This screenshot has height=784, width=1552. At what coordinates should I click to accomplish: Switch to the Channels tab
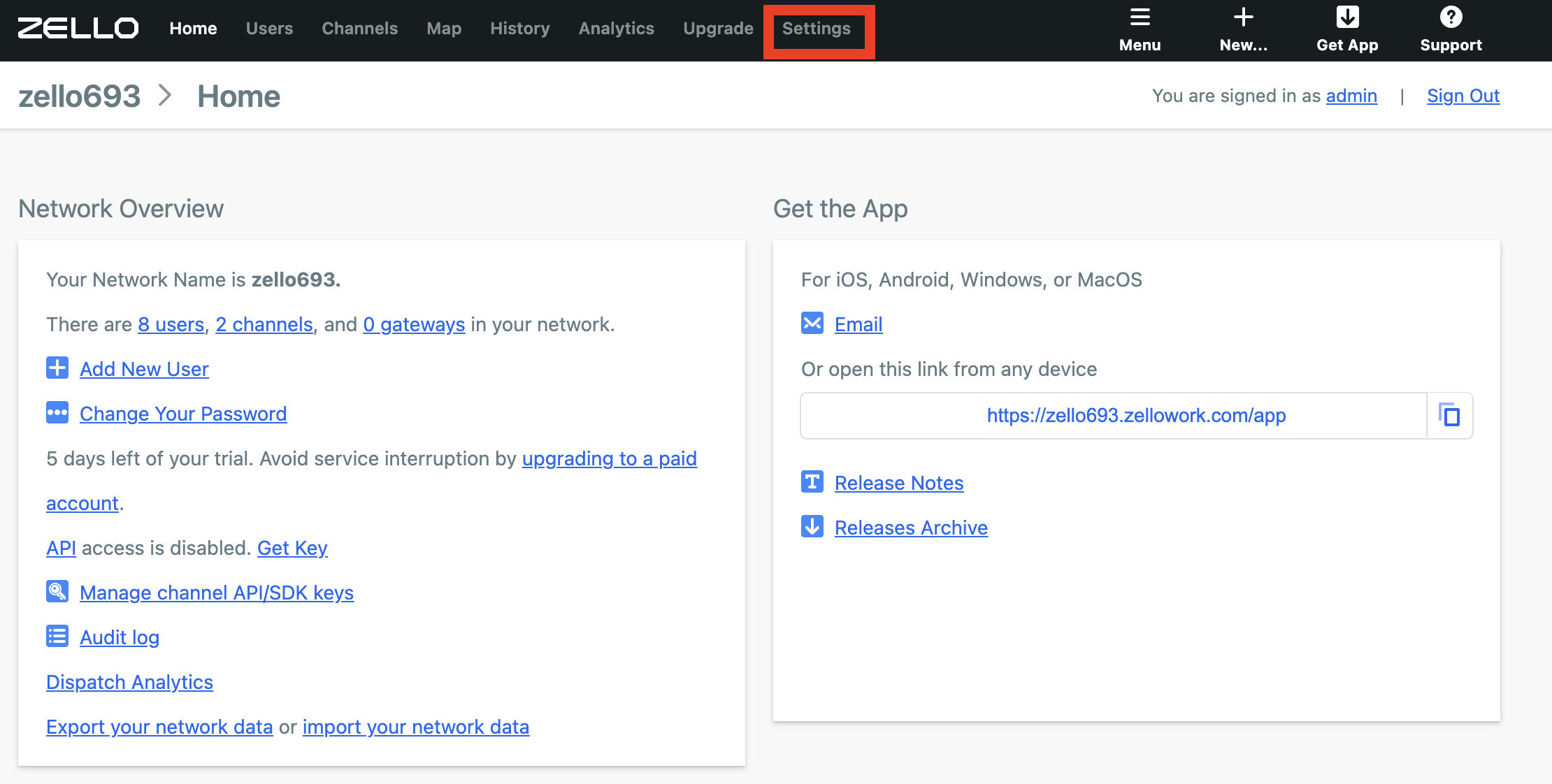coord(359,29)
